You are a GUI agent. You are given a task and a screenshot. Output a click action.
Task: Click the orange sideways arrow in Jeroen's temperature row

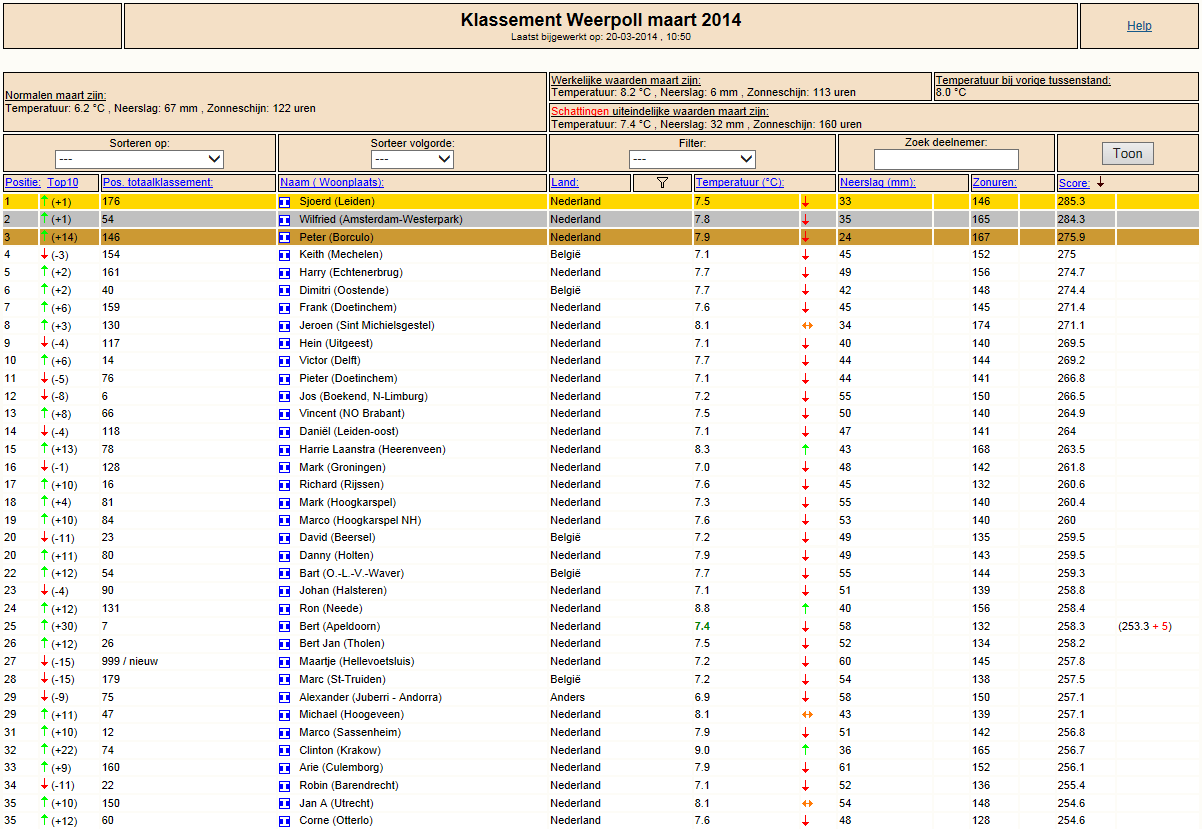(x=806, y=326)
